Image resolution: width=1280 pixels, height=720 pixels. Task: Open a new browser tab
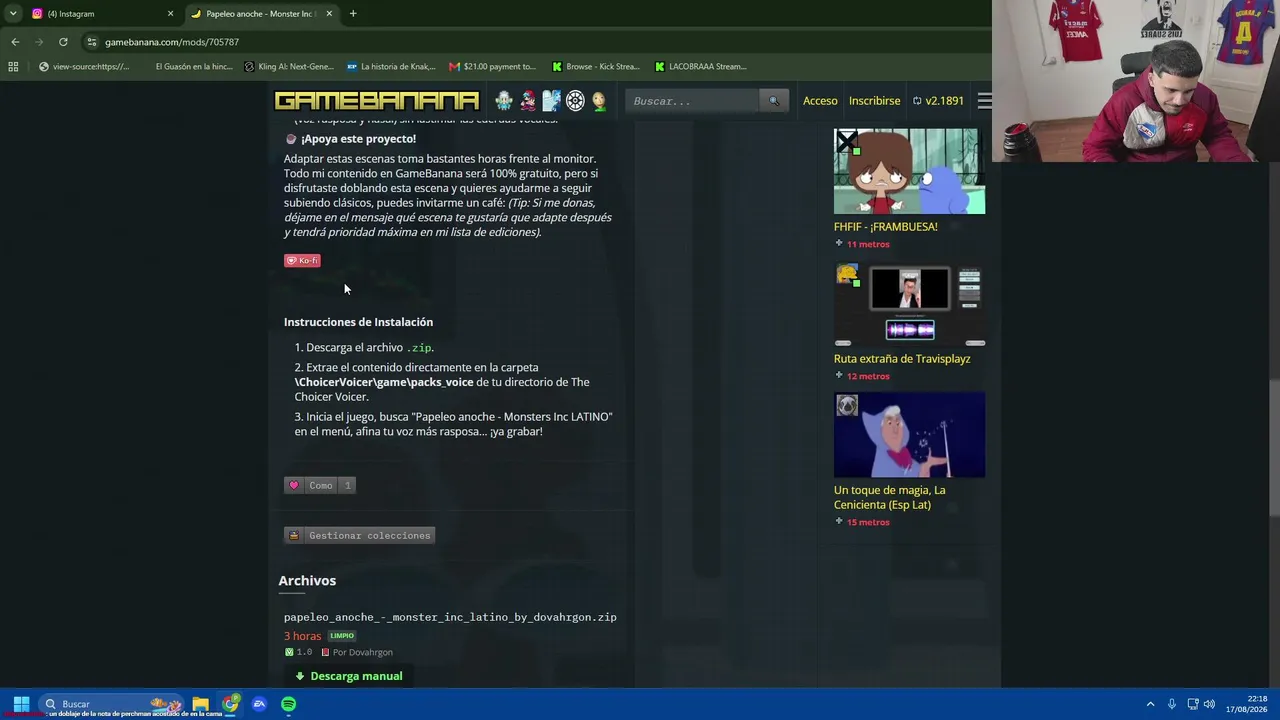point(353,14)
